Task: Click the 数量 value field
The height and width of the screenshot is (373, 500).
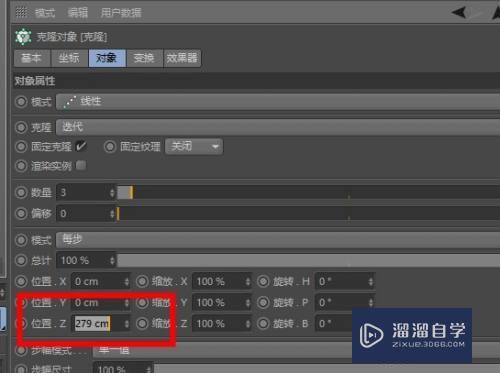Action: point(86,192)
